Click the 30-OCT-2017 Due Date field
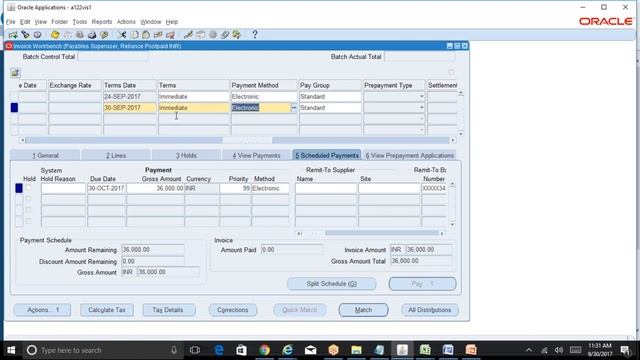The width and height of the screenshot is (640, 360). coord(107,188)
